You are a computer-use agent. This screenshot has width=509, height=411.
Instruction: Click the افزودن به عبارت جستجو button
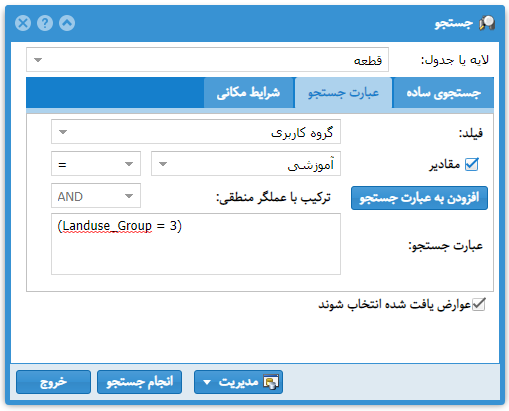419,198
